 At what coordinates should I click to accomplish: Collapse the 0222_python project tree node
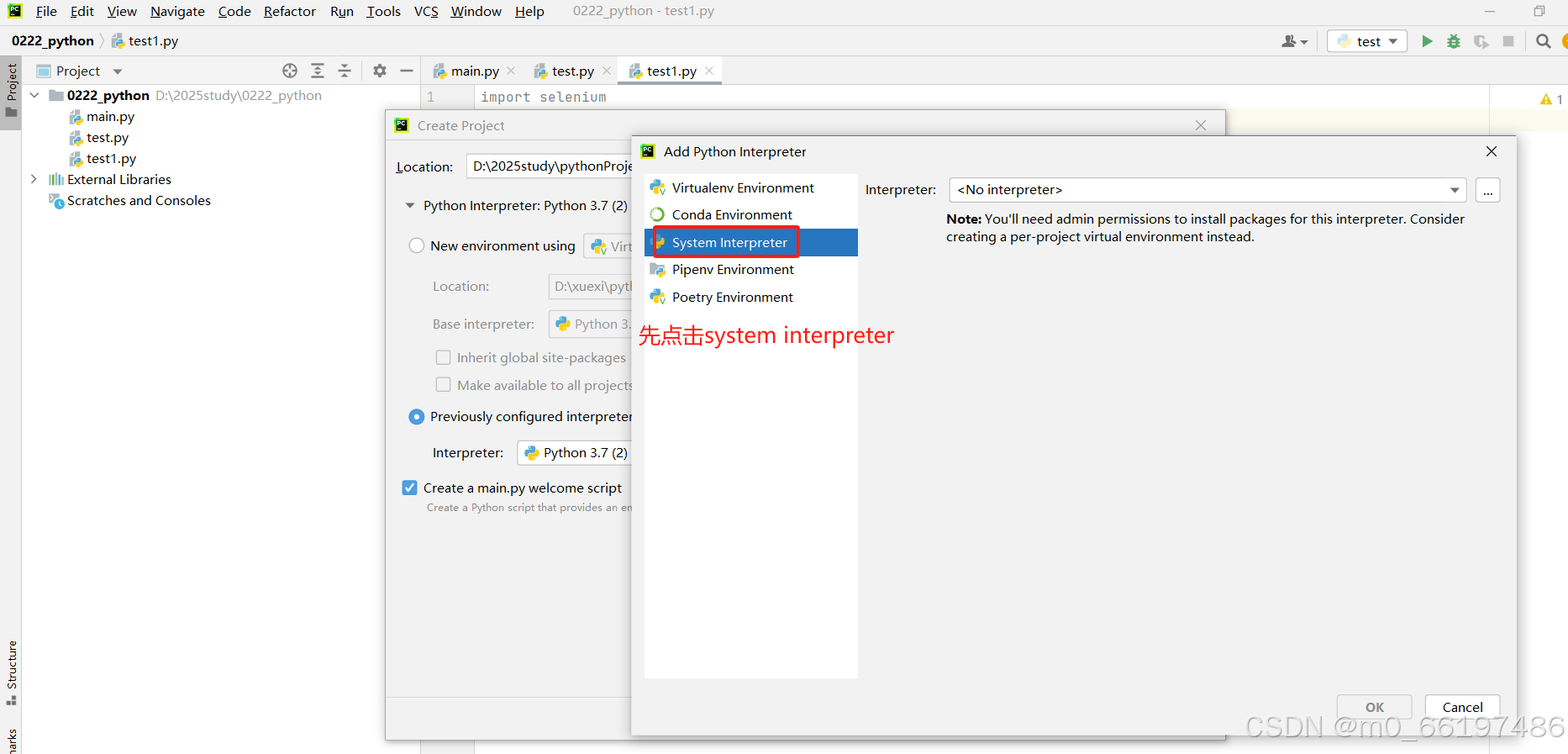34,95
